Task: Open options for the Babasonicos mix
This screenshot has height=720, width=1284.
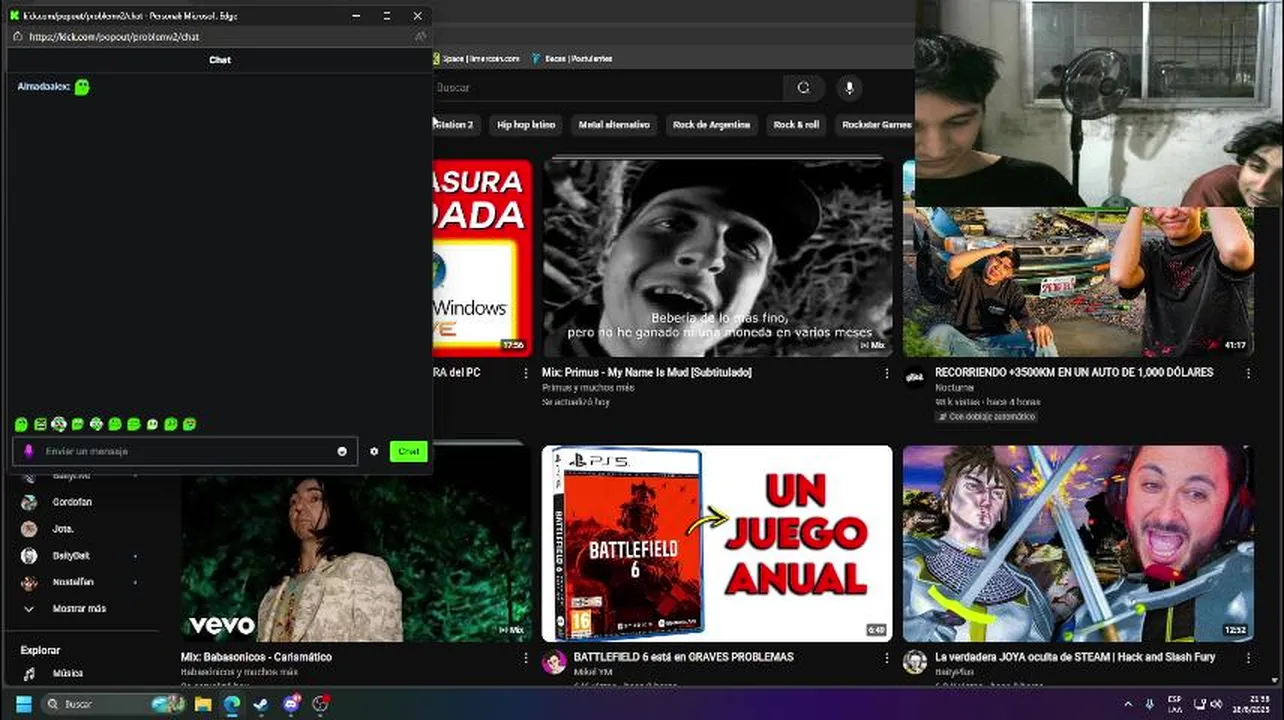Action: click(525, 658)
